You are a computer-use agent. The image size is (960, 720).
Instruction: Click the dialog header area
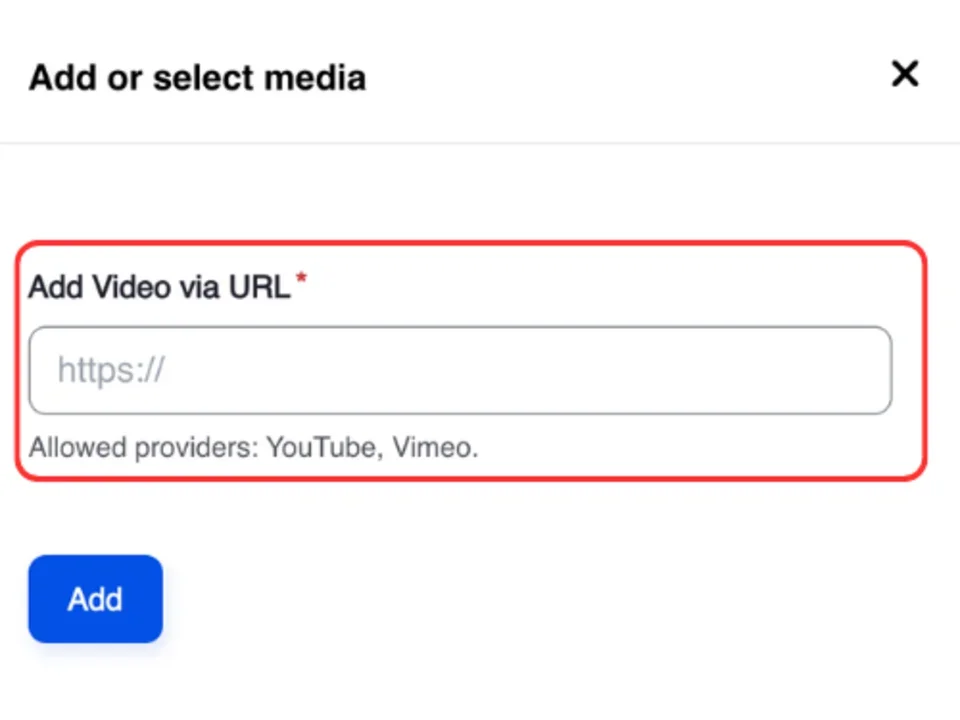click(450, 77)
